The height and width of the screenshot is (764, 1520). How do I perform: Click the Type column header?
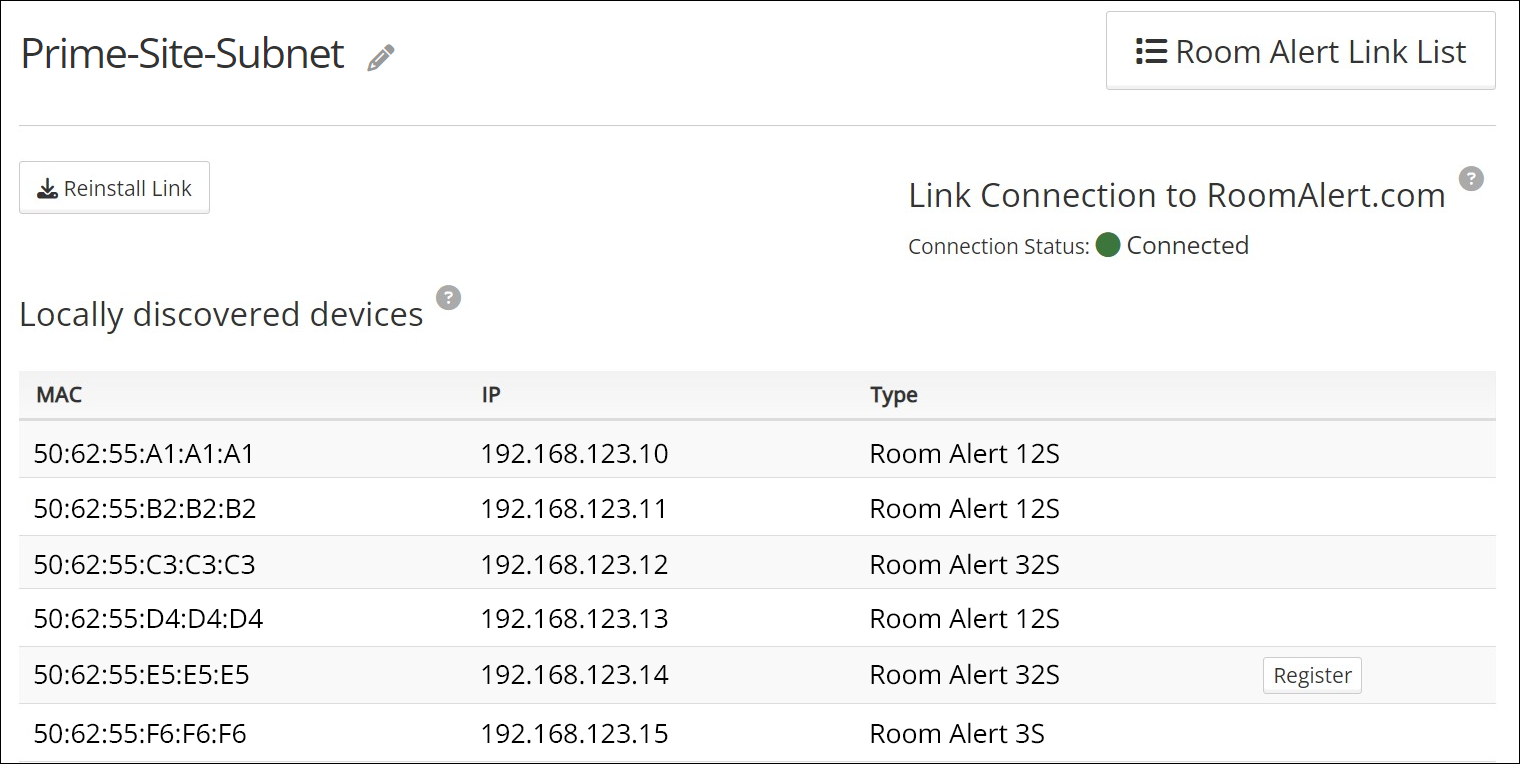[893, 394]
